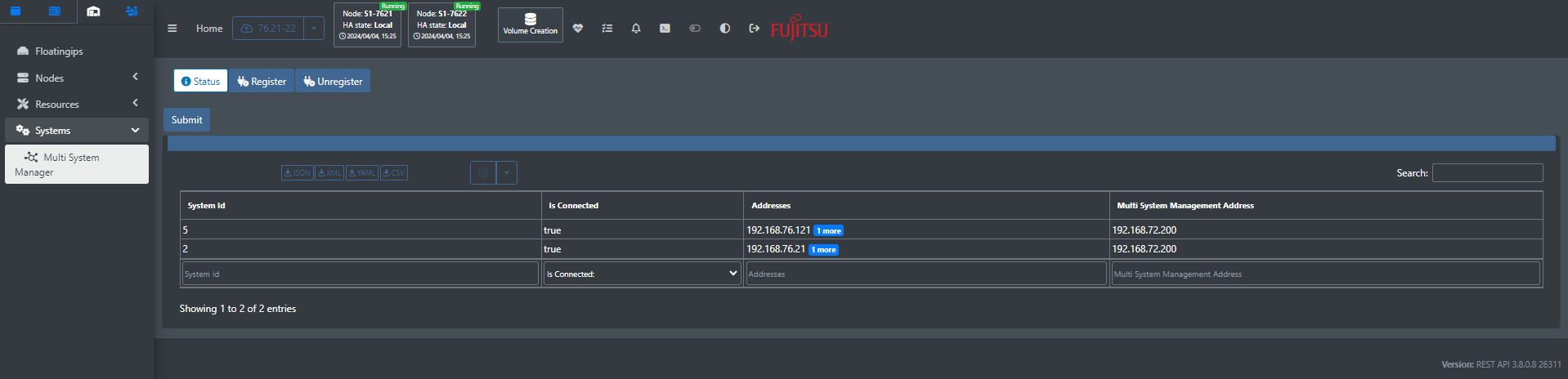Viewport: 1568px width, 379px height.
Task: Toggle dark/light contrast mode
Action: 724,28
